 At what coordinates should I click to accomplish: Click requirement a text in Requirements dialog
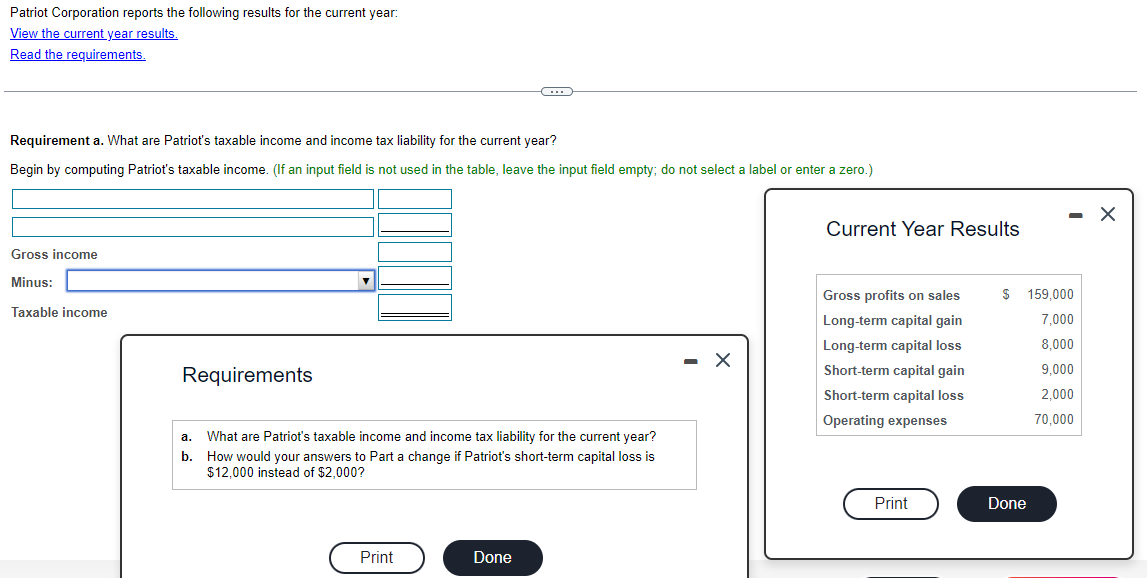(x=432, y=437)
